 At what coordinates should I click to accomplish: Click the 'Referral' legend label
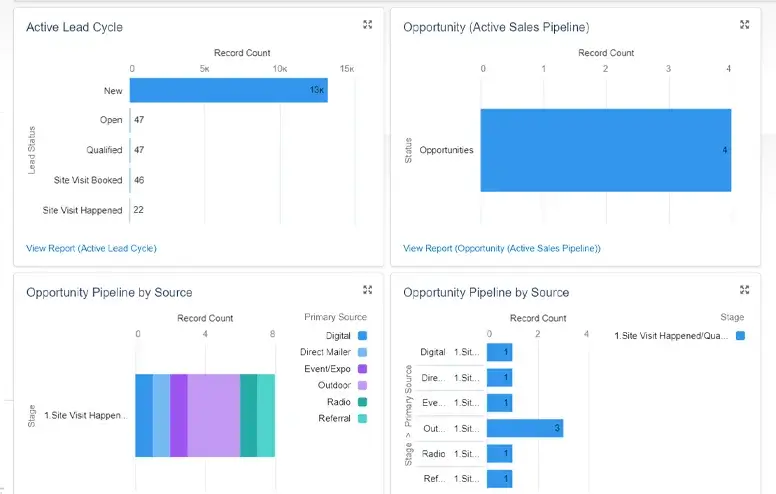335,418
